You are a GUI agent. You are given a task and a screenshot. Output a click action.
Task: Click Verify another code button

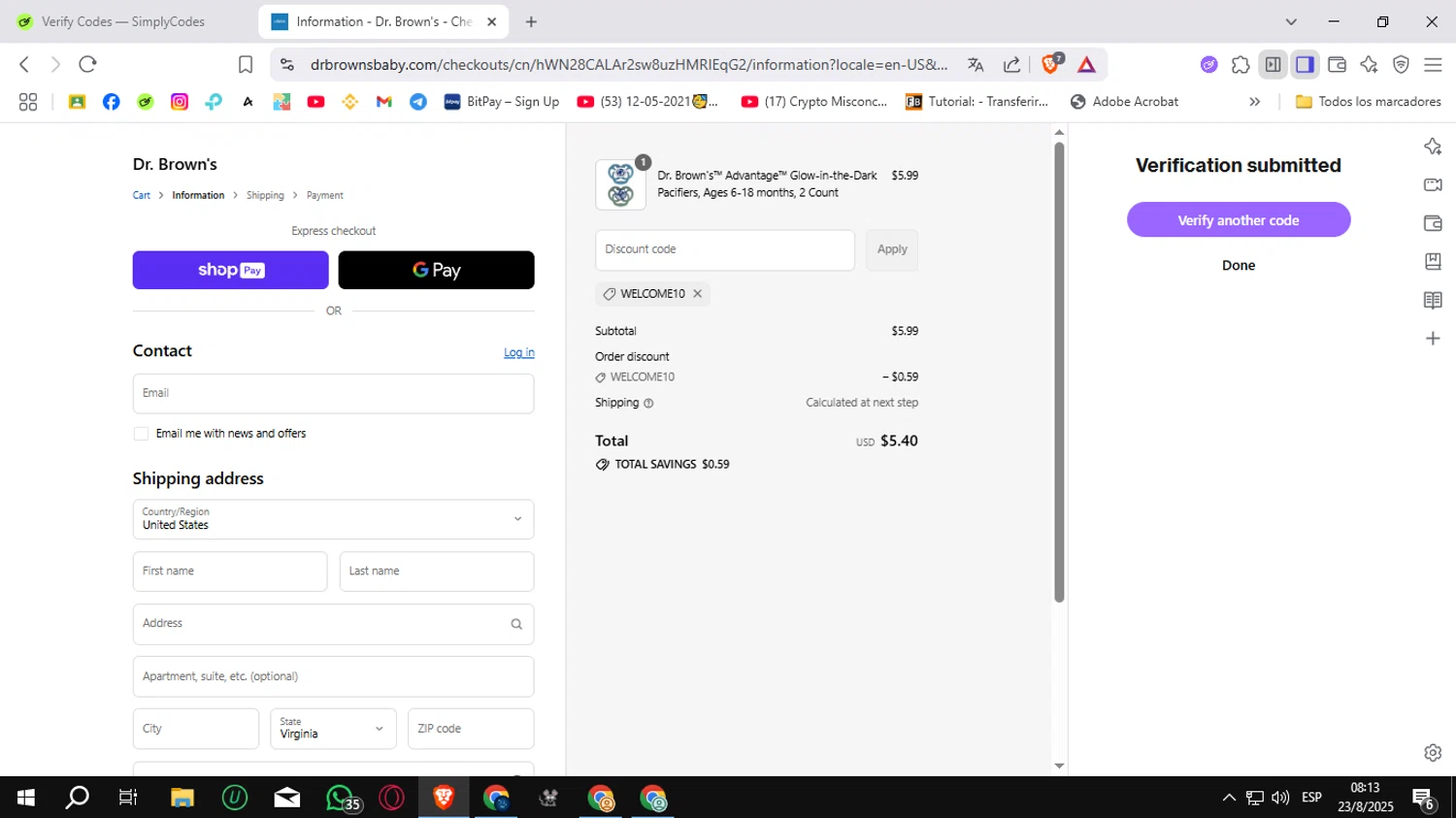tap(1238, 220)
